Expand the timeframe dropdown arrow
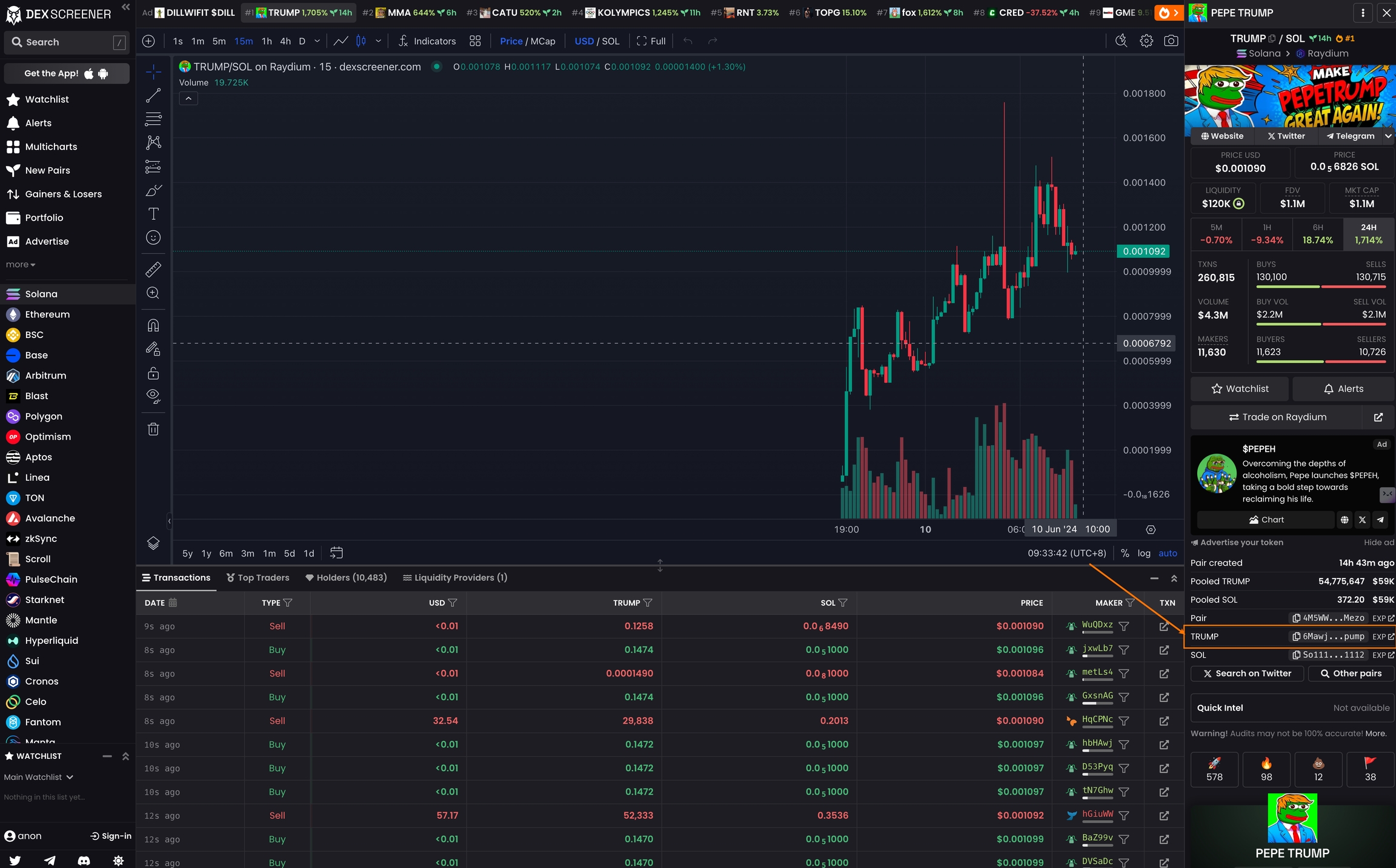Viewport: 1396px width, 868px height. [317, 41]
